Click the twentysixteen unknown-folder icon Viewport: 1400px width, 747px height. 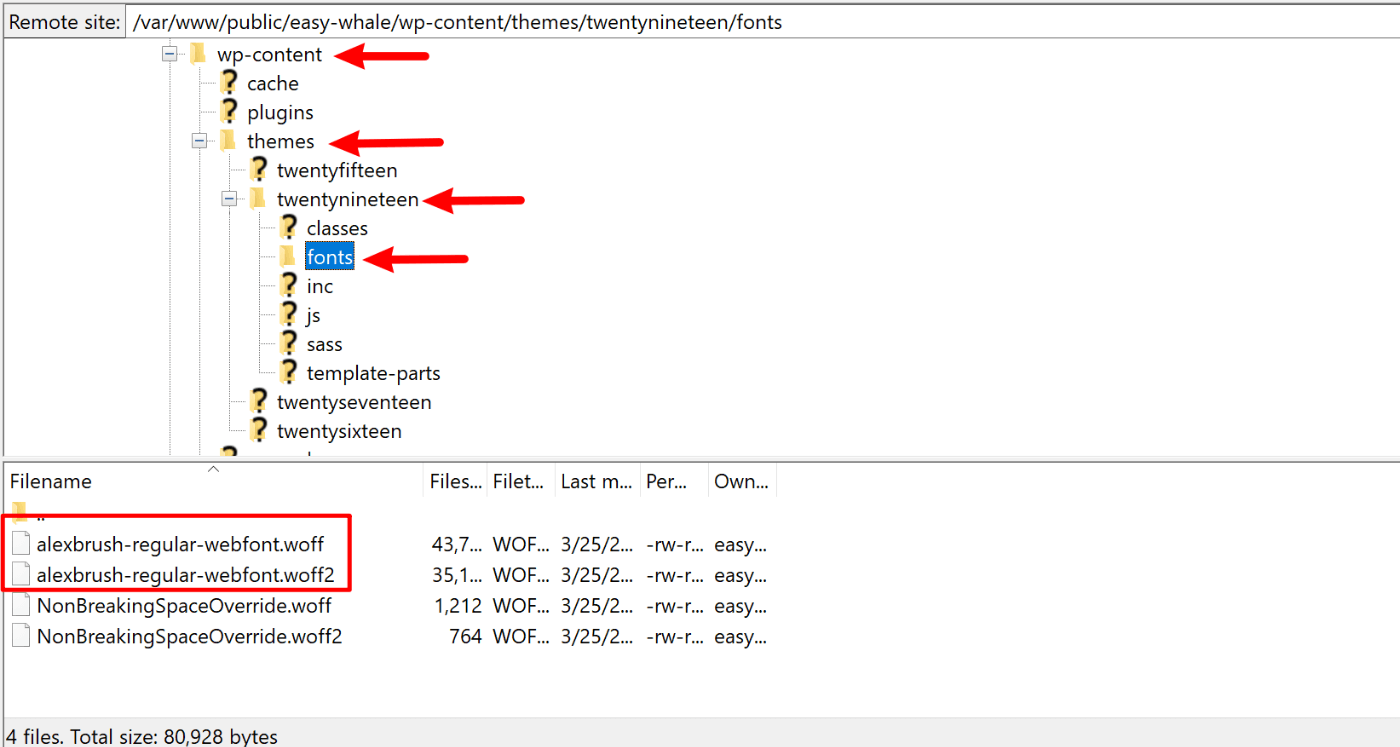(259, 431)
